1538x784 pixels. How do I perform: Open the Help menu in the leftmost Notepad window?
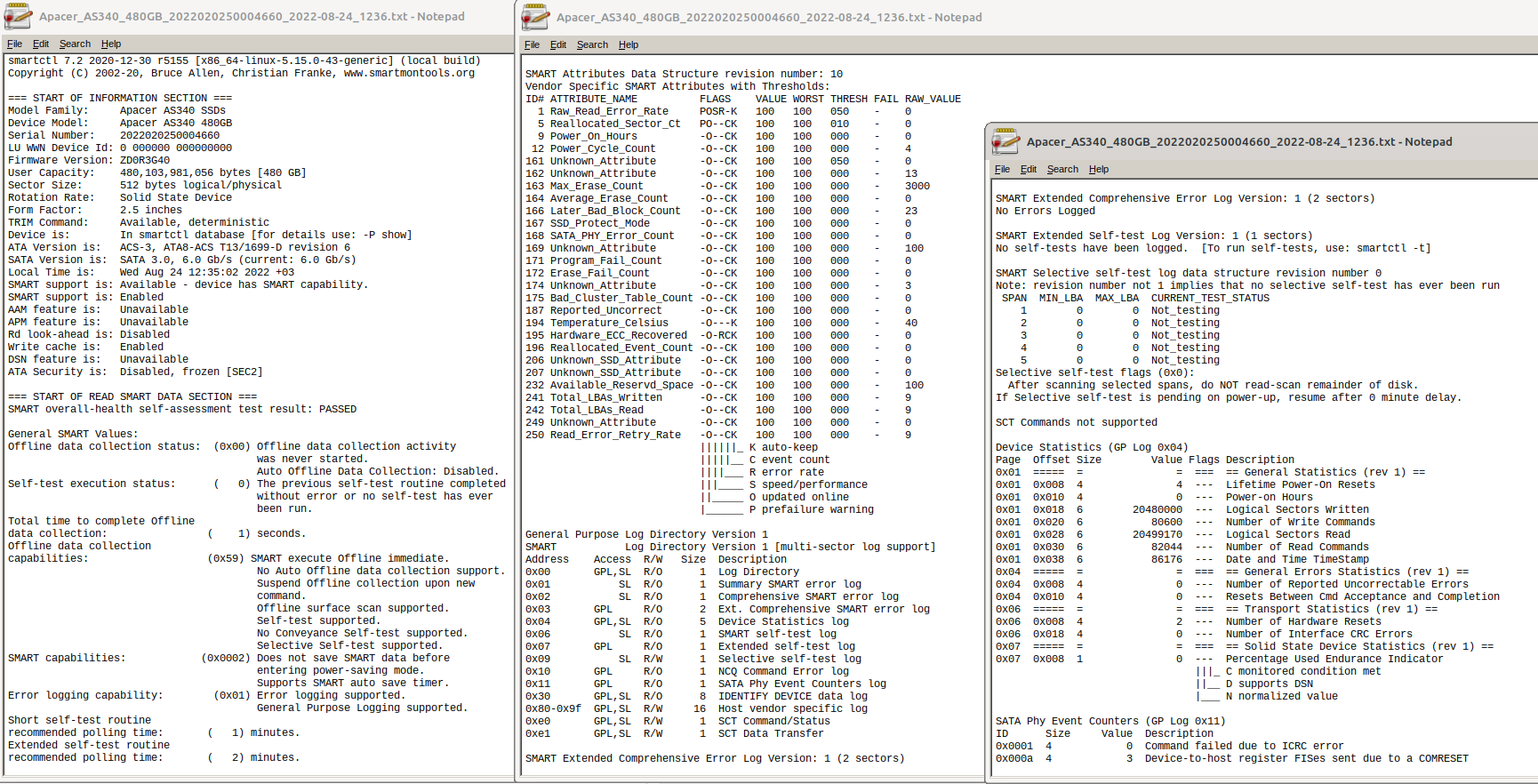tap(111, 44)
